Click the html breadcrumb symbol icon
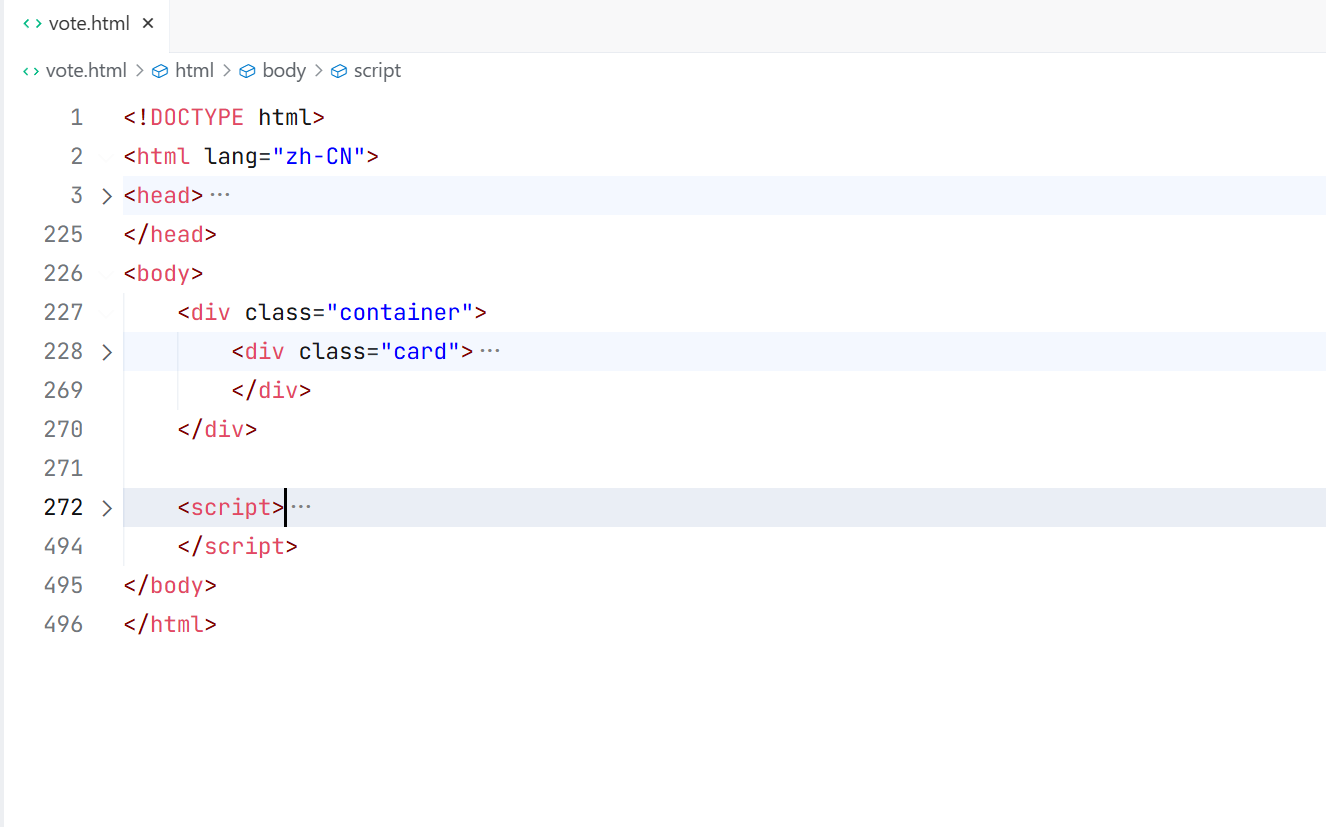1326x827 pixels. tap(160, 71)
